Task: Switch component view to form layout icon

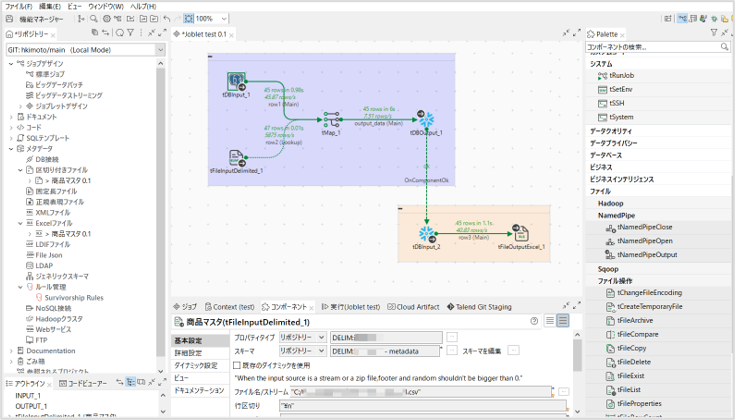Action: pos(563,321)
